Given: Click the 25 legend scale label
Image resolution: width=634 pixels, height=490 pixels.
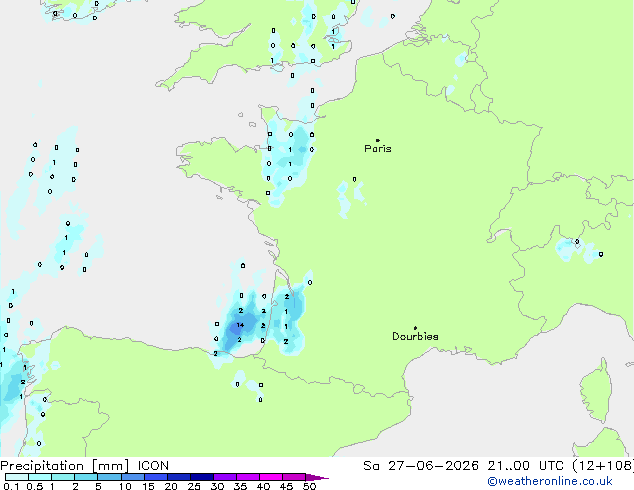Looking at the screenshot, I should [x=194, y=486].
